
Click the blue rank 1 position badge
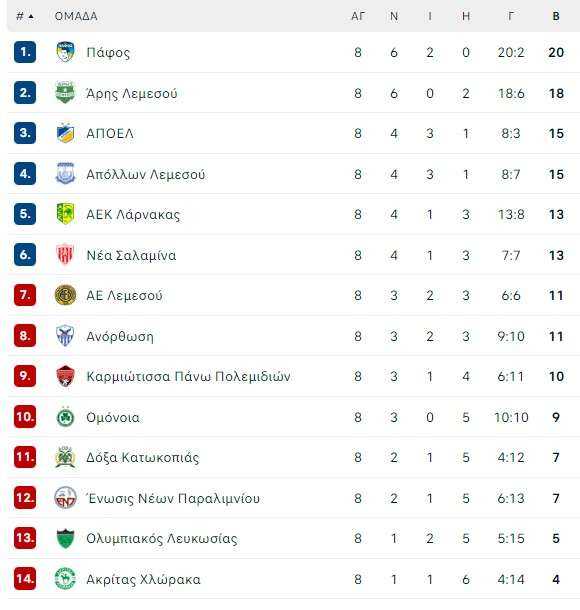point(25,52)
